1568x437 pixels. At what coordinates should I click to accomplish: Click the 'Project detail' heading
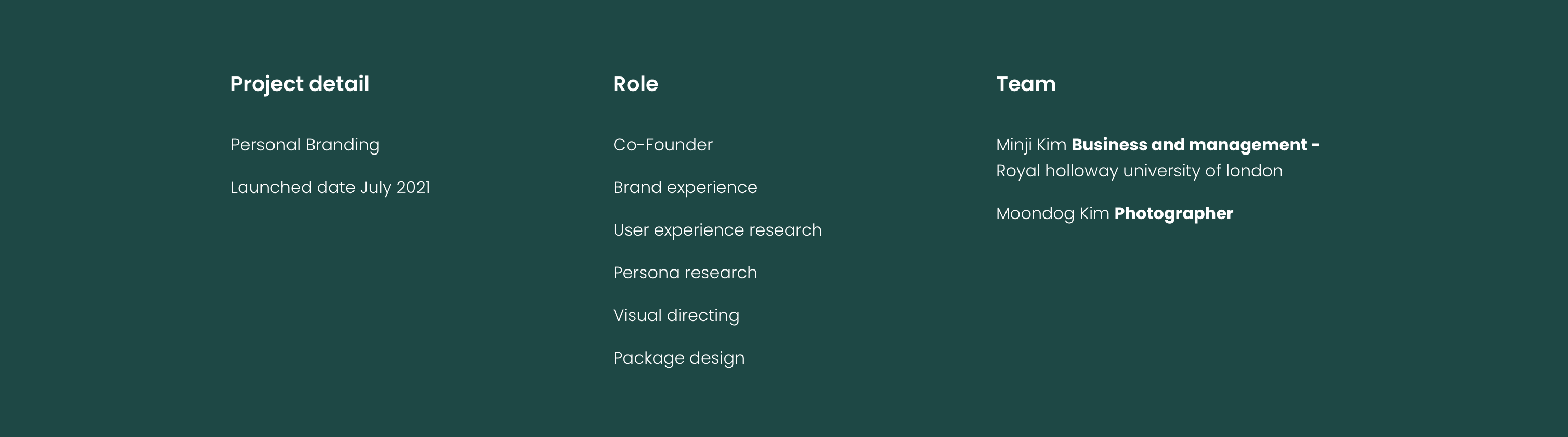(x=299, y=84)
